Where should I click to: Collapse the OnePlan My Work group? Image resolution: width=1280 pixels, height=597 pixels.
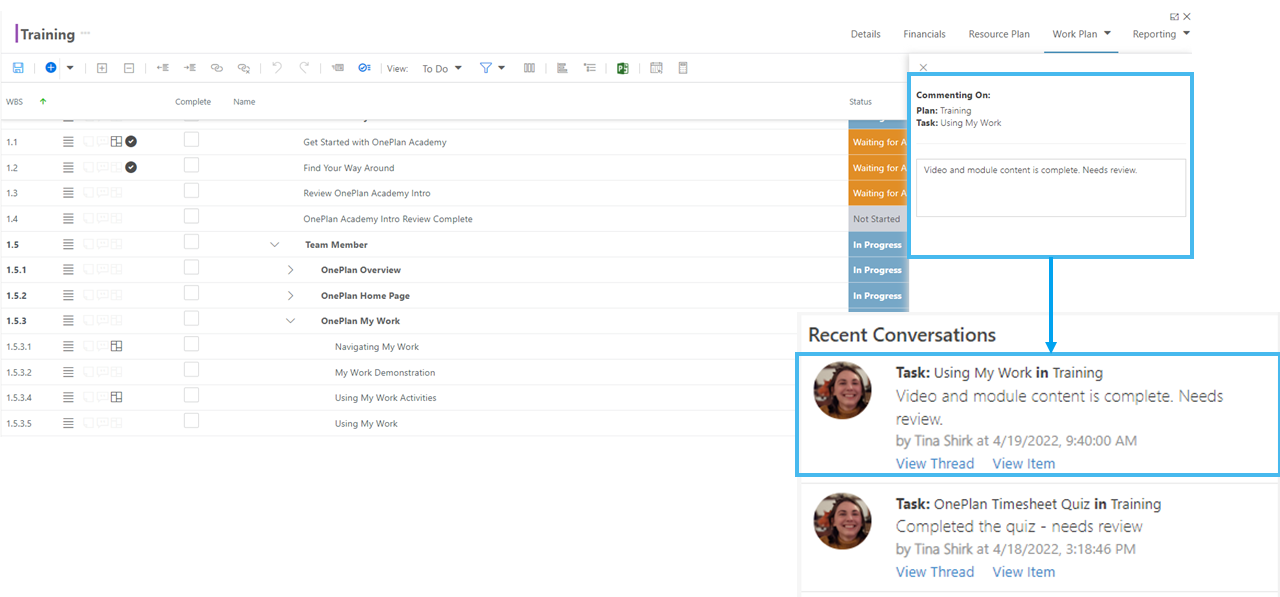coord(291,321)
